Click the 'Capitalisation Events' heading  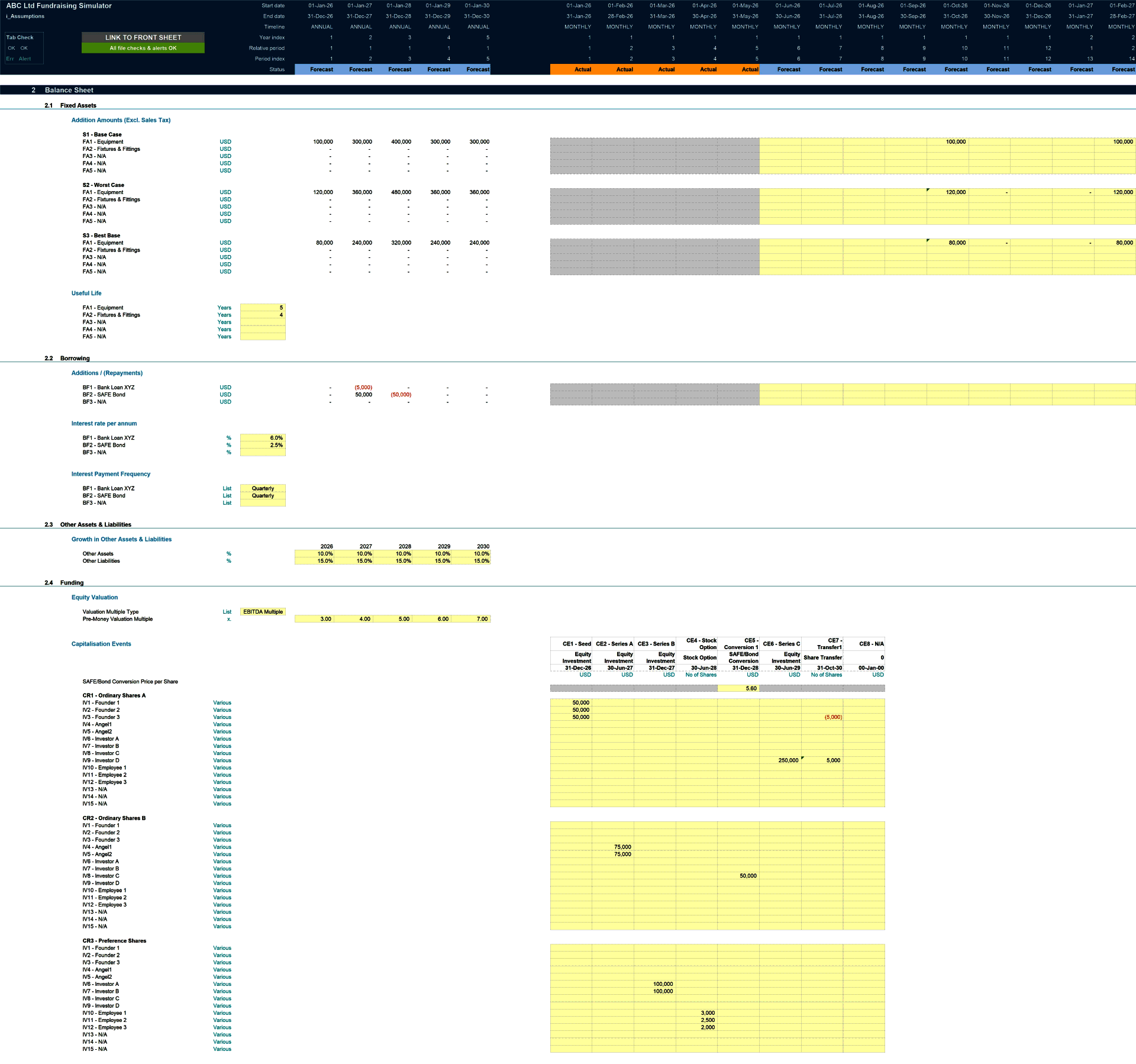click(x=101, y=644)
